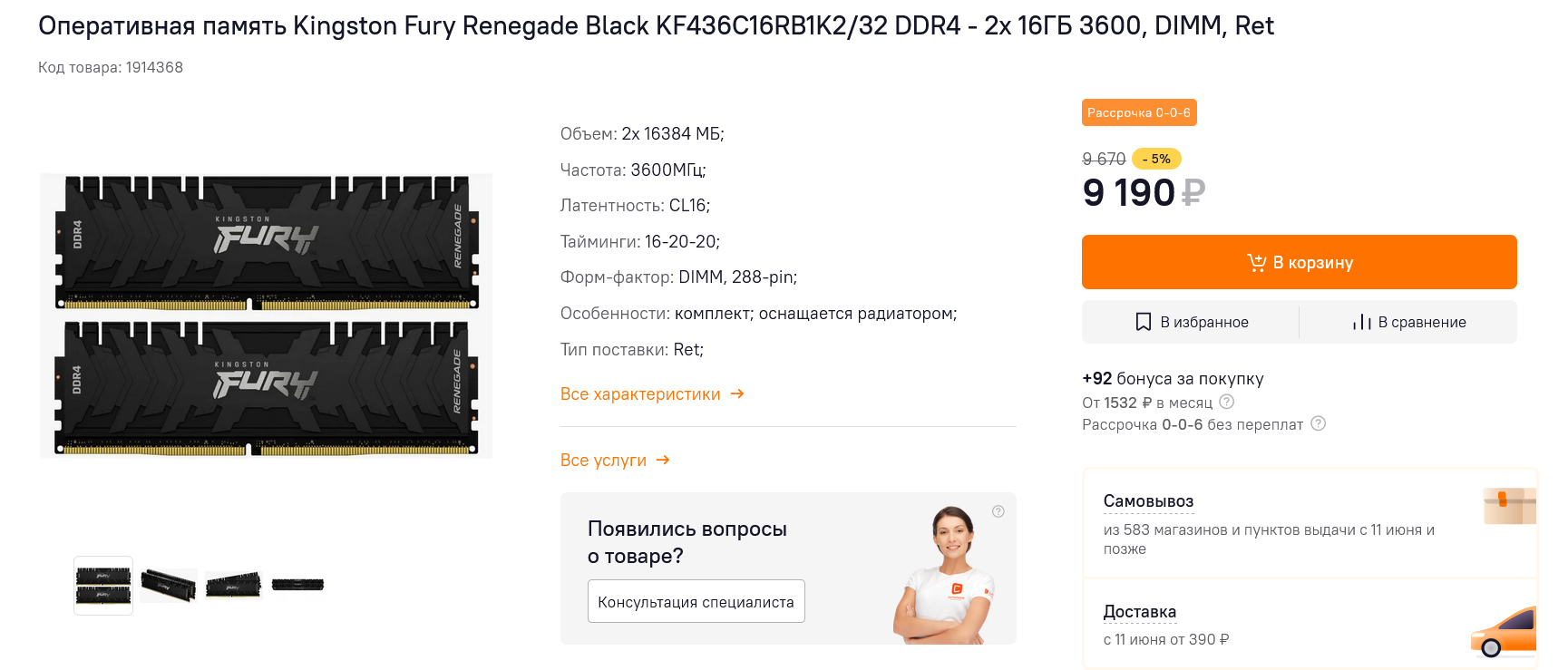Viewport: 1568px width, 670px height.
Task: Click the arrow next to Все услуги
Action: (663, 460)
